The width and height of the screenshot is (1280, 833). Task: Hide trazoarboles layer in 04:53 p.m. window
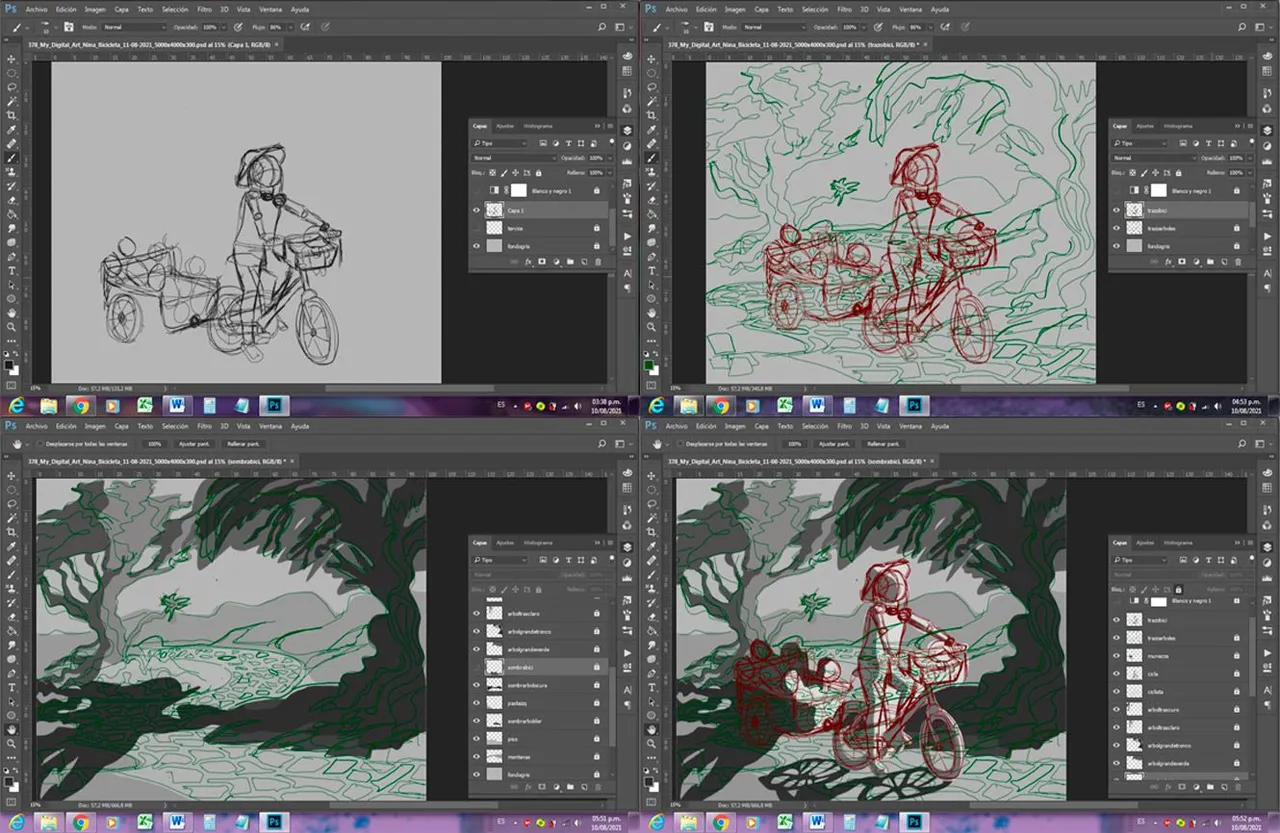(1117, 228)
